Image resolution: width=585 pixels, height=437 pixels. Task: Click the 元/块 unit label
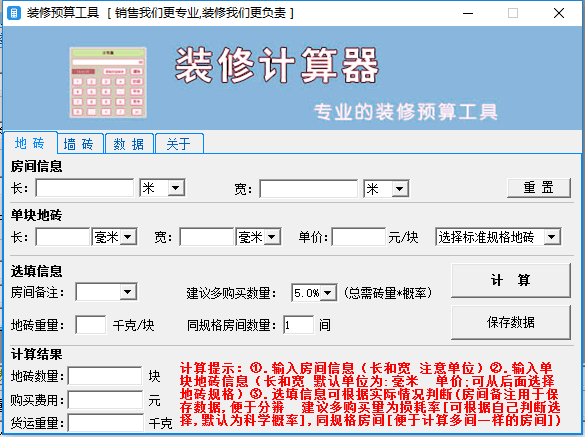pos(403,237)
